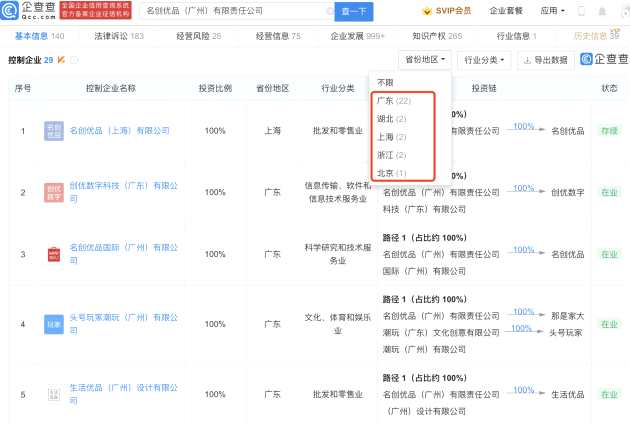Collapse the 省份地区 filter dropdown

tap(425, 60)
